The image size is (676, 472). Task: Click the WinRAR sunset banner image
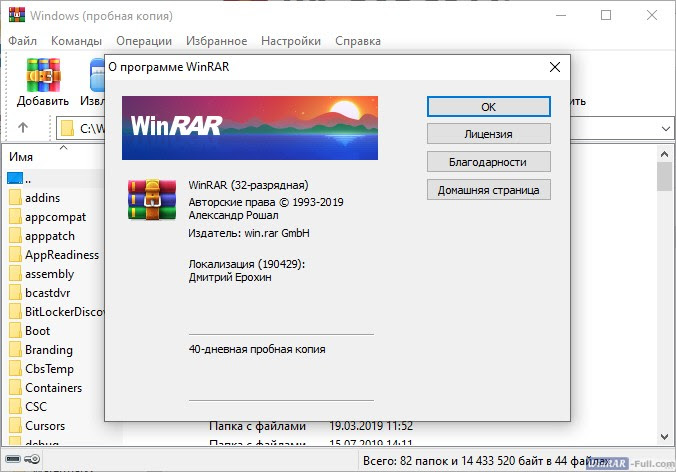pyautogui.click(x=250, y=128)
